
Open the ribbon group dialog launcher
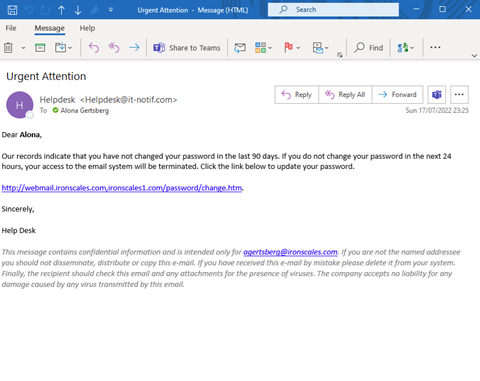[340, 55]
